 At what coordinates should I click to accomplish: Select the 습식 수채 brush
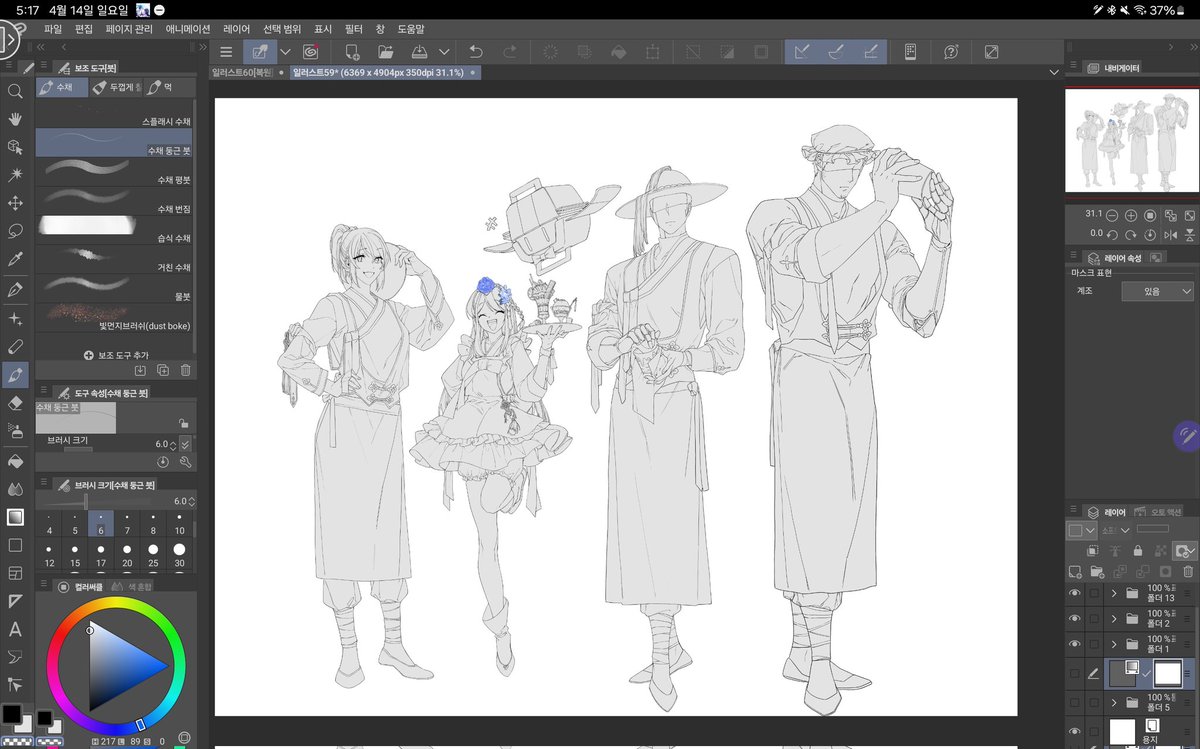point(115,232)
